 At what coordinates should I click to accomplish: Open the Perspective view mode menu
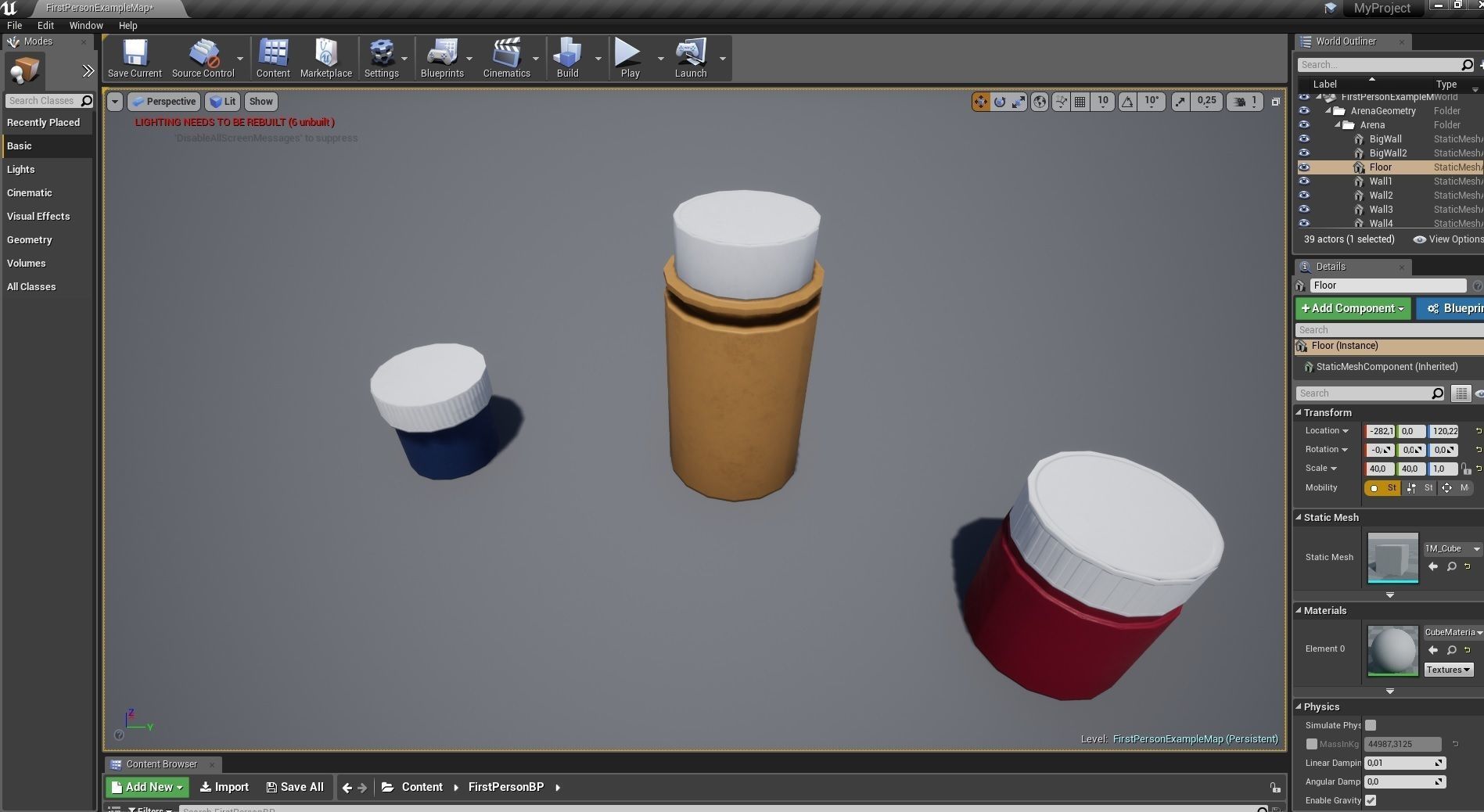[163, 102]
